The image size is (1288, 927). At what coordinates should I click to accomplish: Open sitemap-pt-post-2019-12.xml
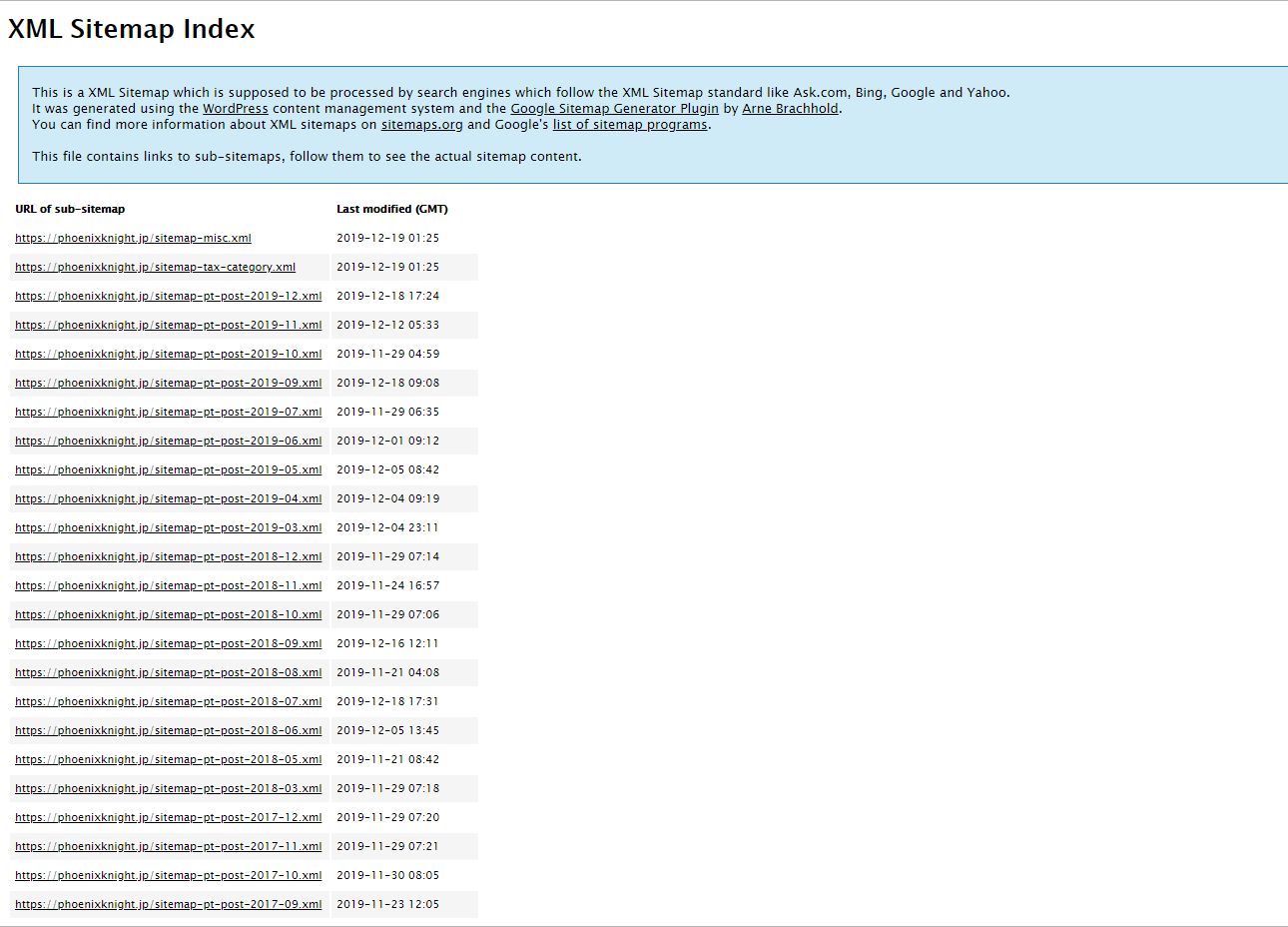click(168, 297)
